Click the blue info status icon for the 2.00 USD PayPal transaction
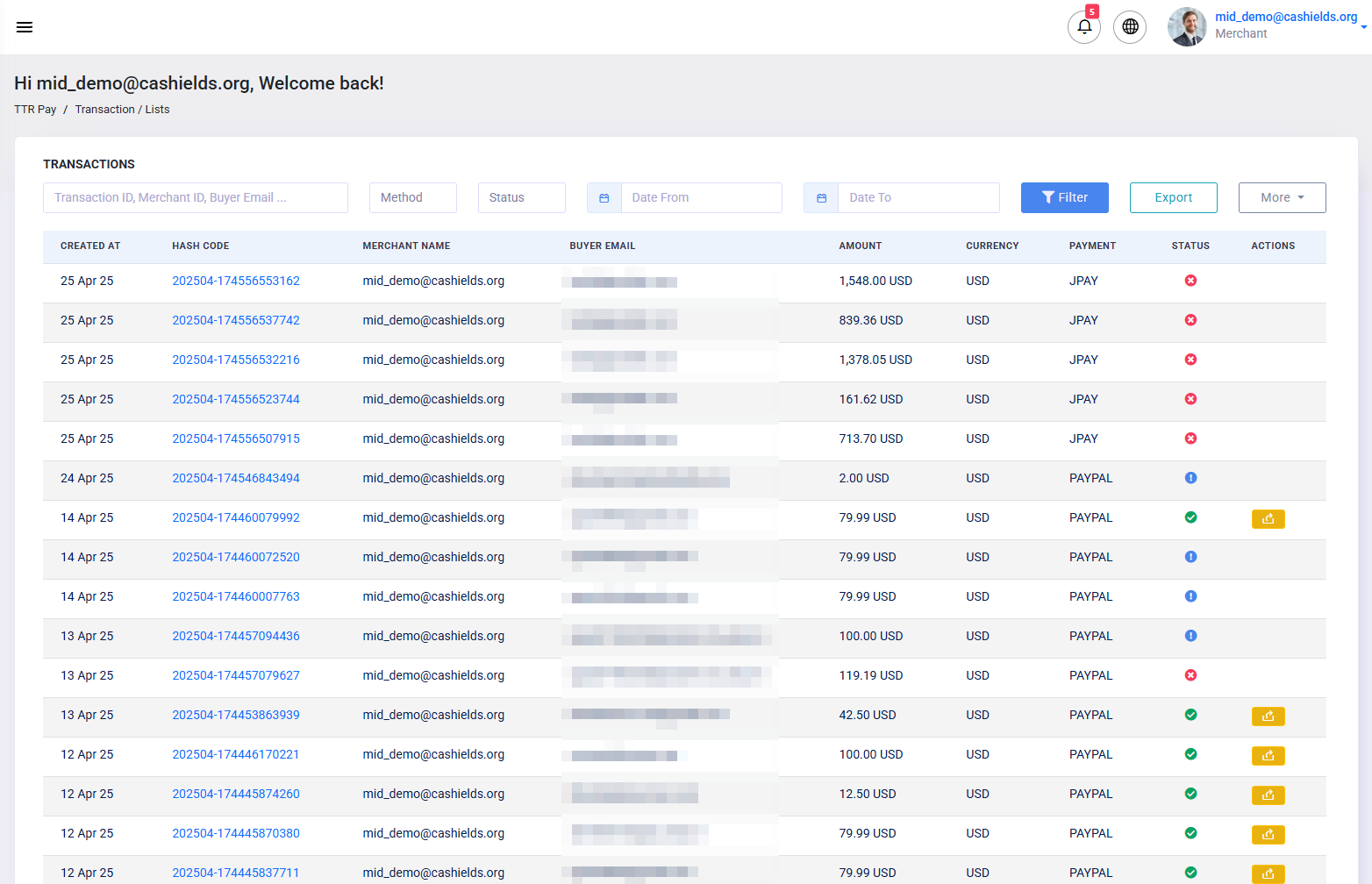1372x884 pixels. [x=1190, y=477]
